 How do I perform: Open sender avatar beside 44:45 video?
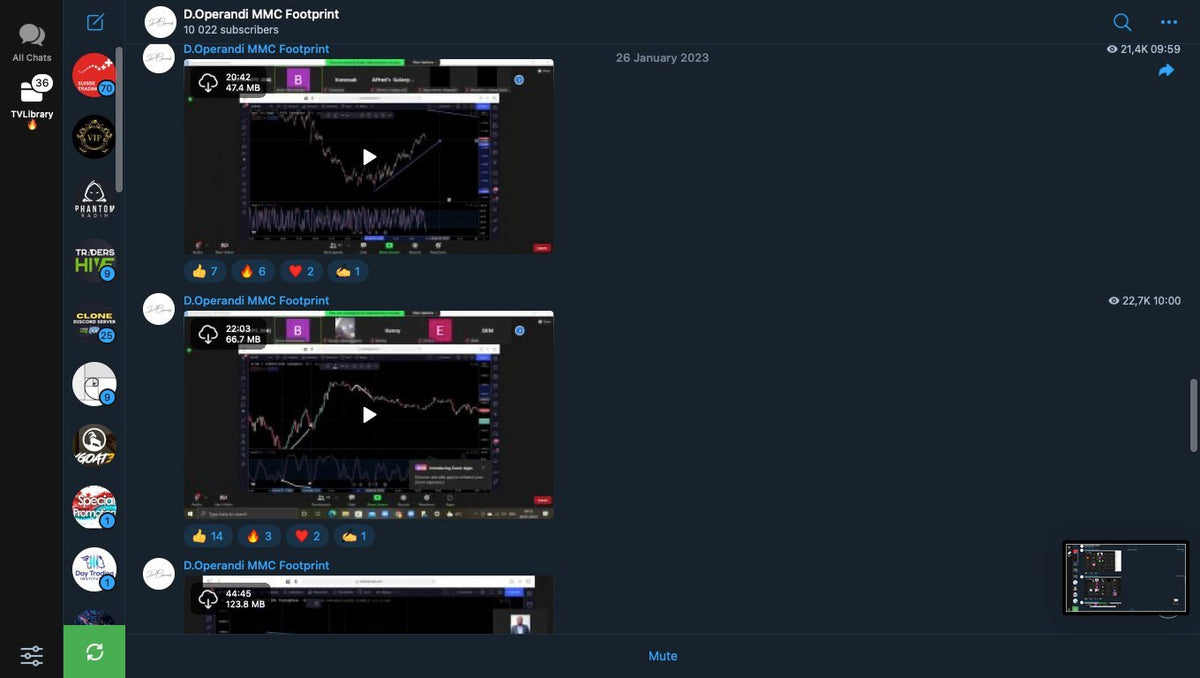[160, 574]
